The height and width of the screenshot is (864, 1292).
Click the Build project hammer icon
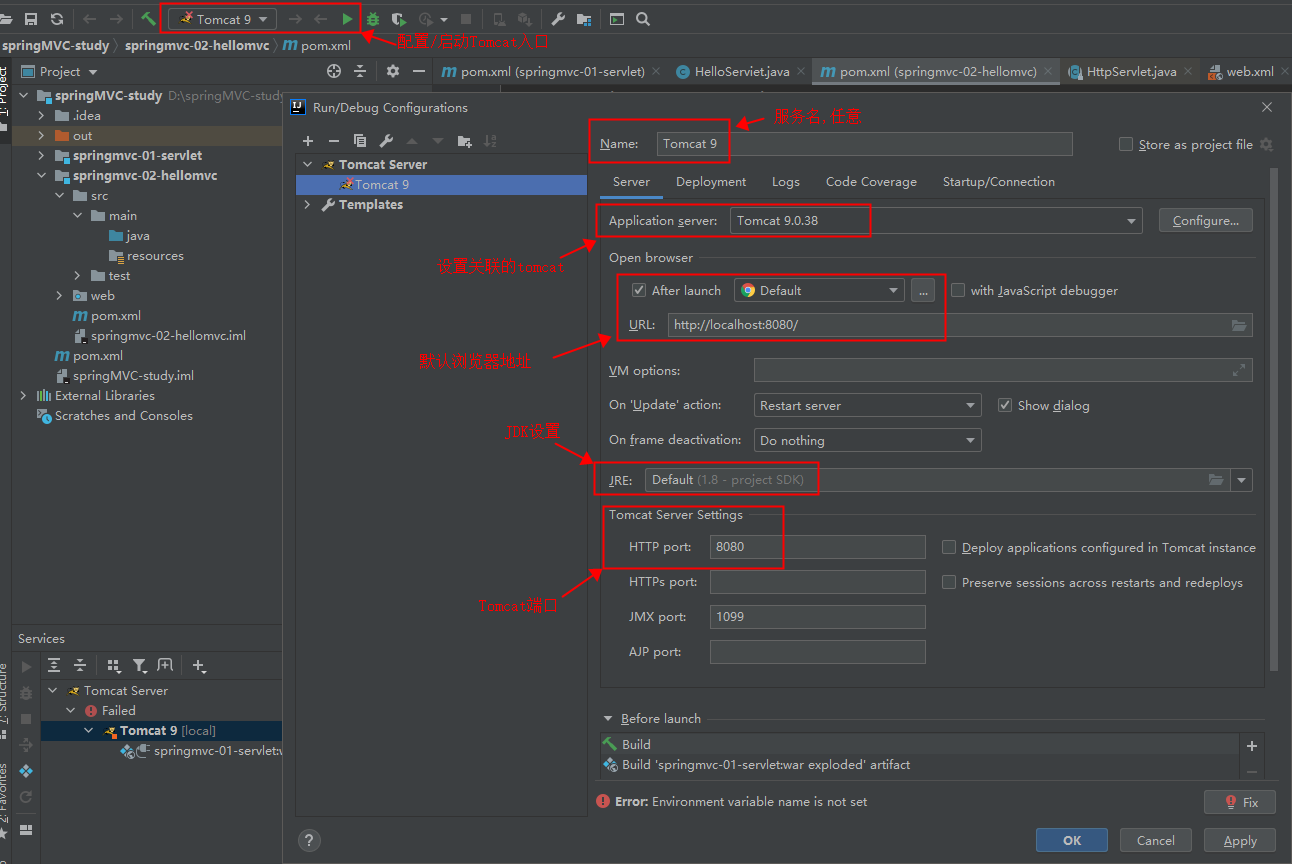[148, 19]
